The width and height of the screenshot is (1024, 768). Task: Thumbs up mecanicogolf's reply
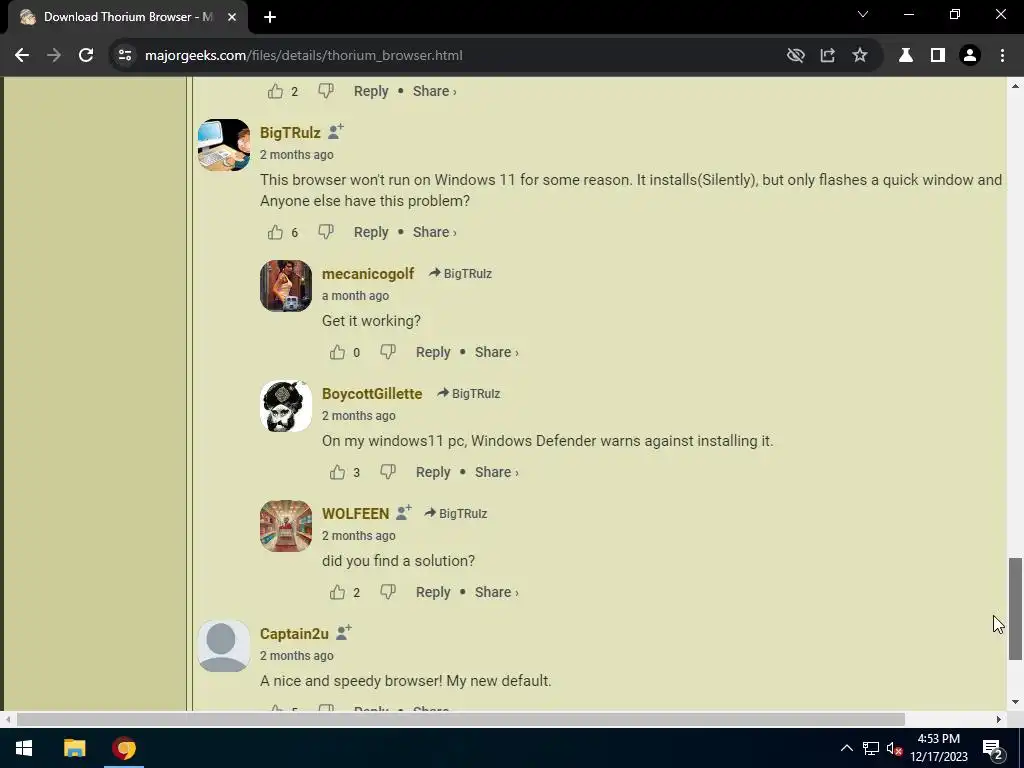click(337, 352)
